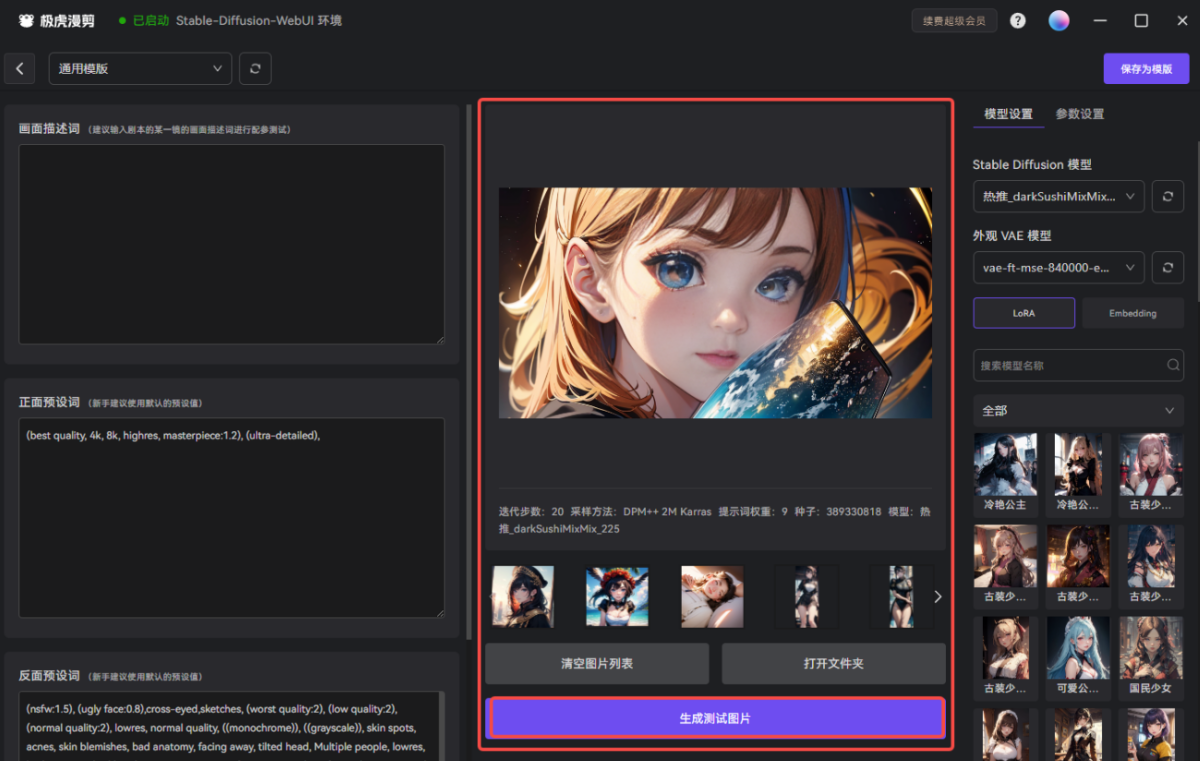The height and width of the screenshot is (761, 1200).
Task: Expand the 全部 category filter dropdown
Action: (x=1078, y=411)
